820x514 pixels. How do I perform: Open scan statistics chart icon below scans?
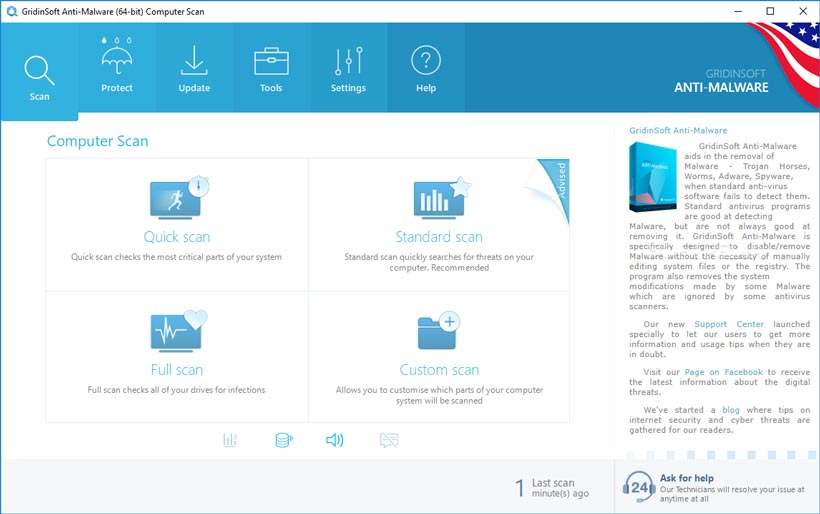[230, 440]
